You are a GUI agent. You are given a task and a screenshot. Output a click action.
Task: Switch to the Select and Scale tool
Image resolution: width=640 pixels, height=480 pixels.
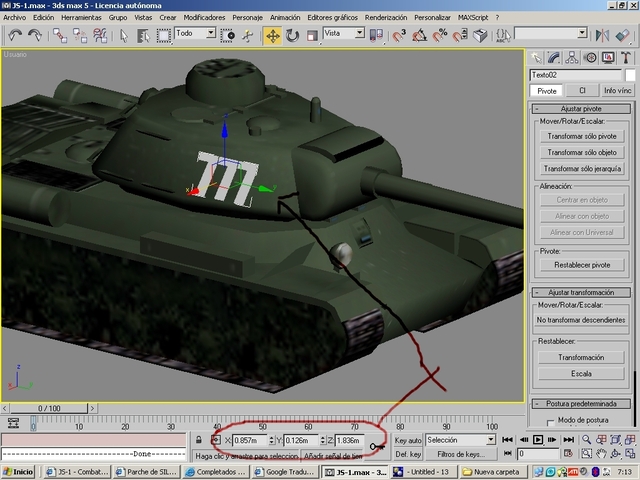tap(312, 36)
